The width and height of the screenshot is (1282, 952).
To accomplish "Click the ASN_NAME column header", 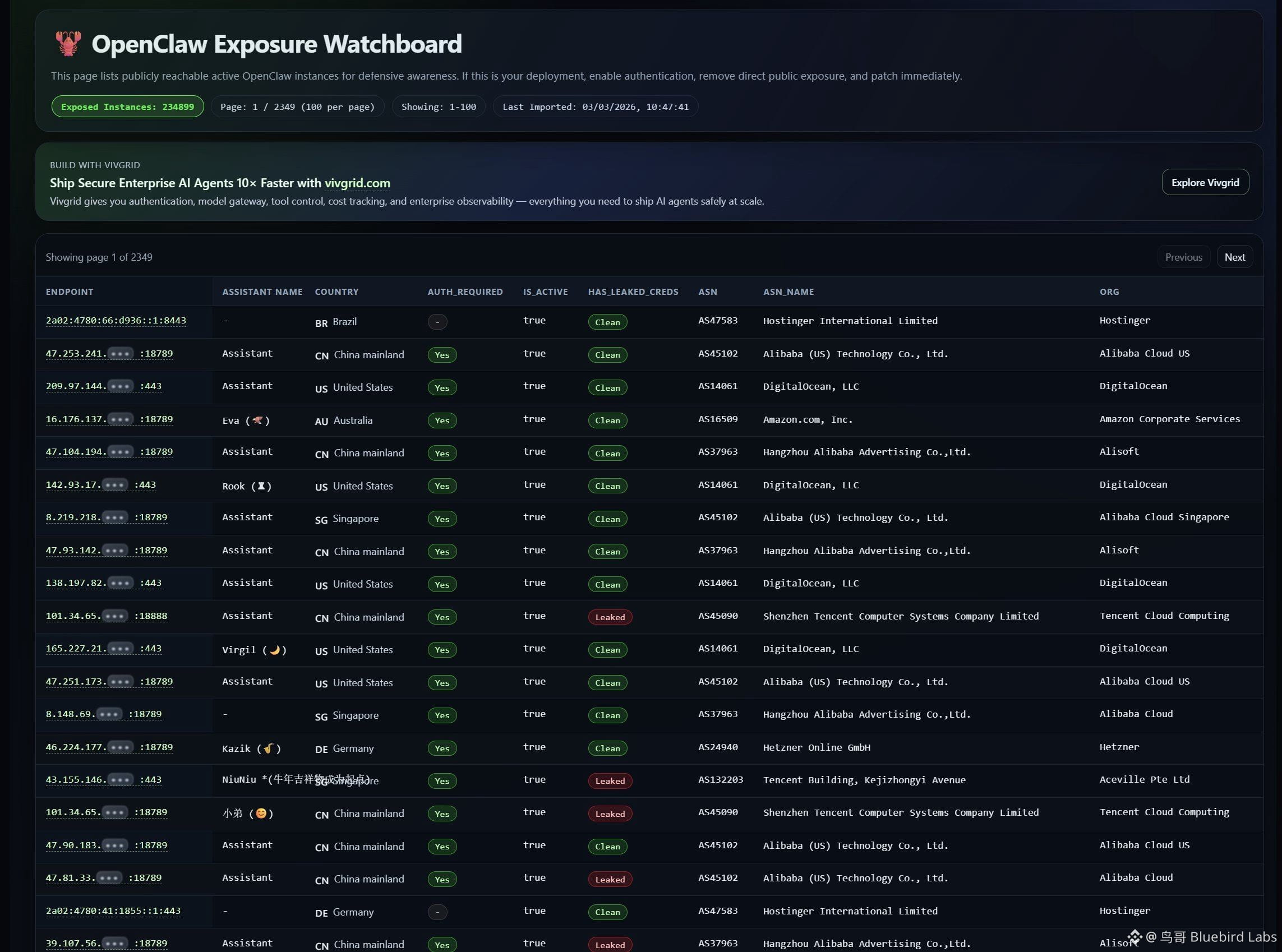I will coord(788,292).
